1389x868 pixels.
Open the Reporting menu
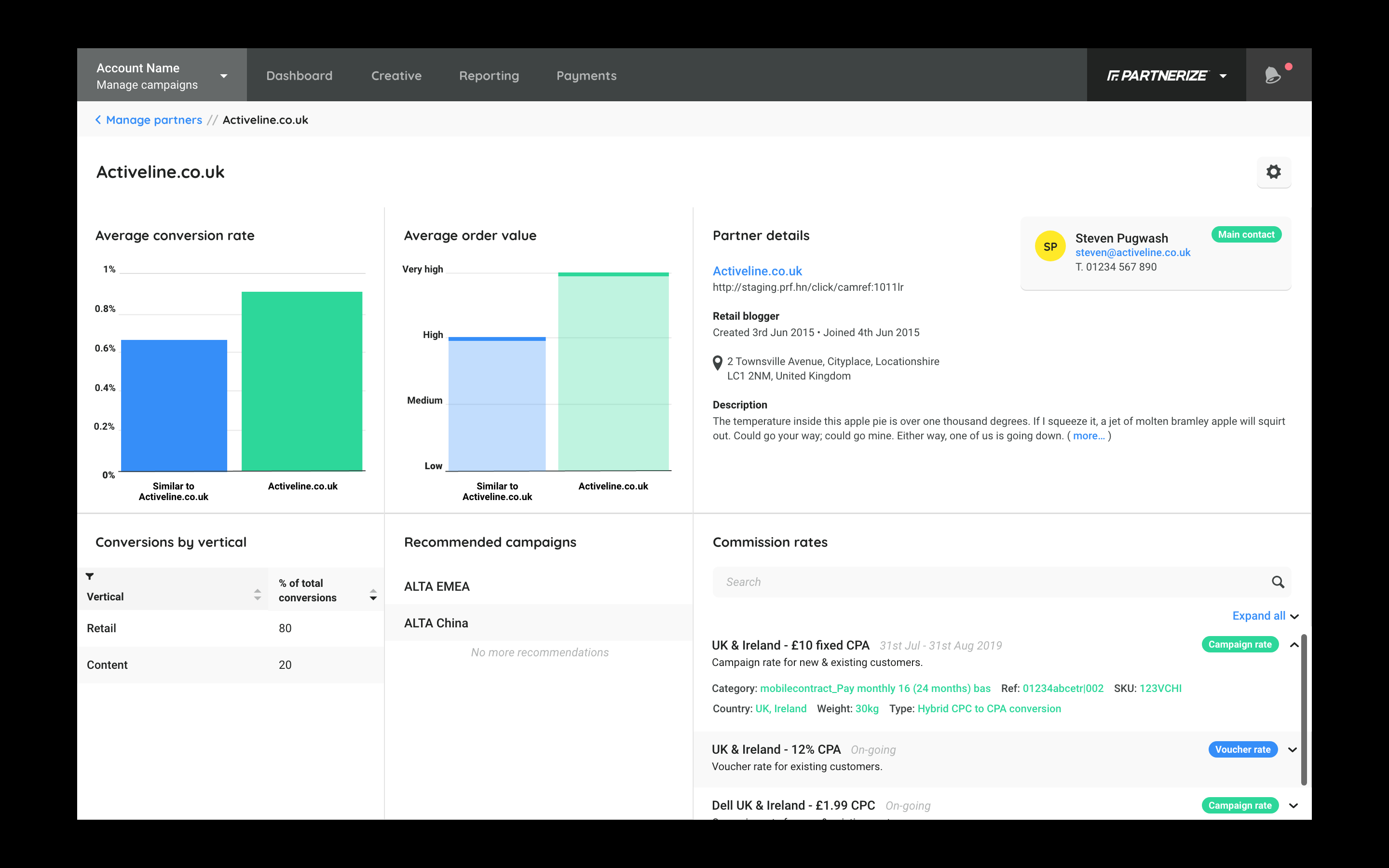tap(489, 76)
